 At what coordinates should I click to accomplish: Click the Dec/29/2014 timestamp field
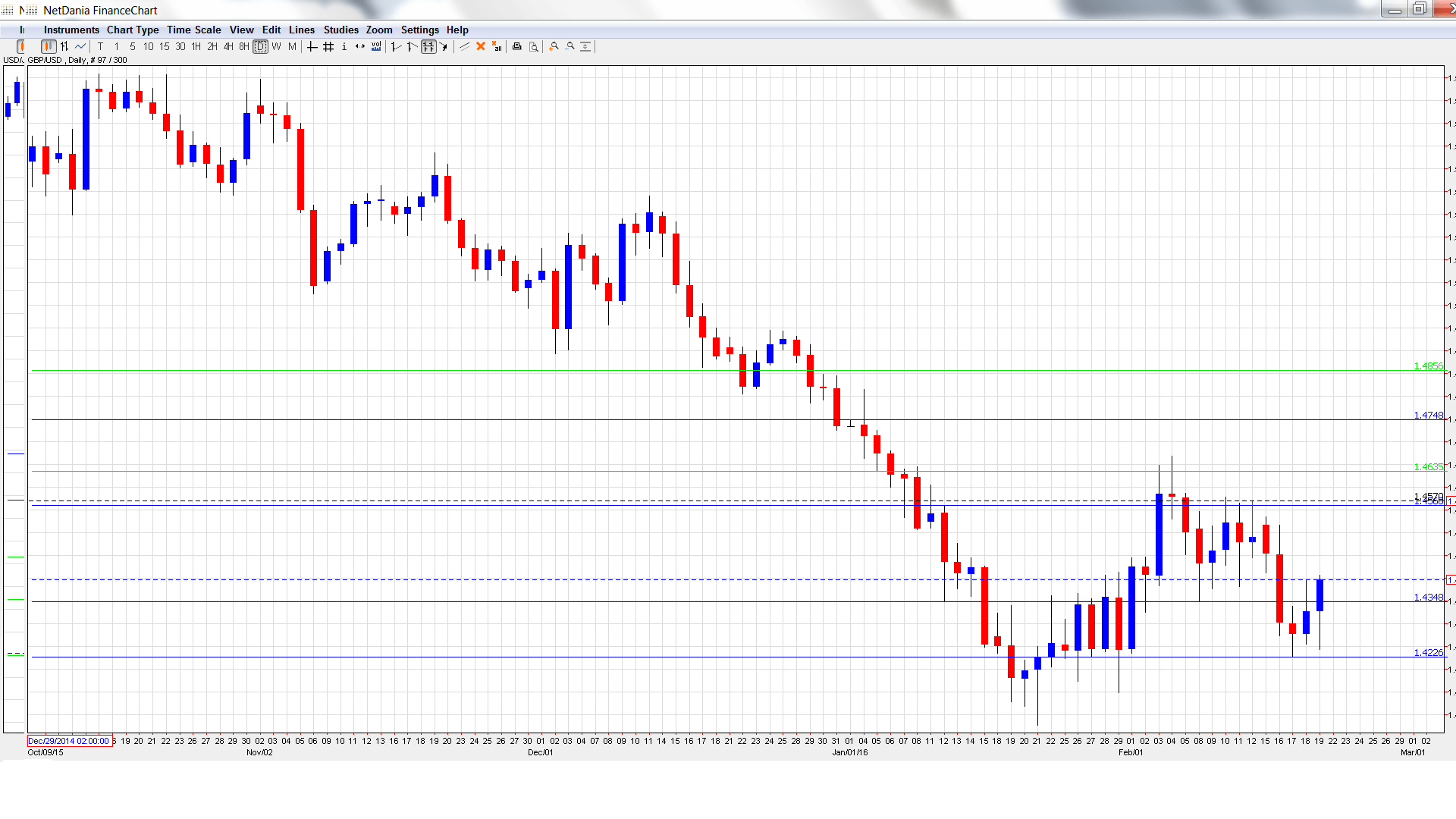coord(68,741)
